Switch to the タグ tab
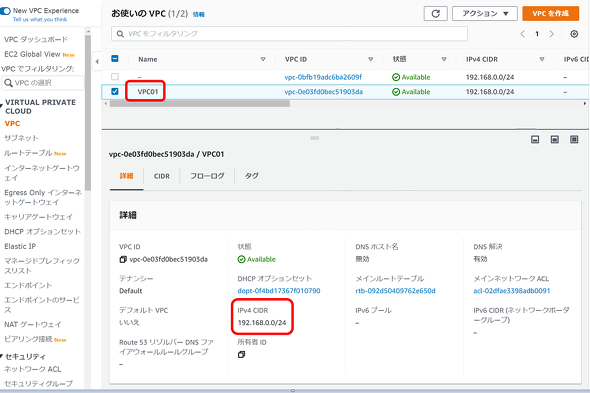Screen dimensions: 590x393 252,176
